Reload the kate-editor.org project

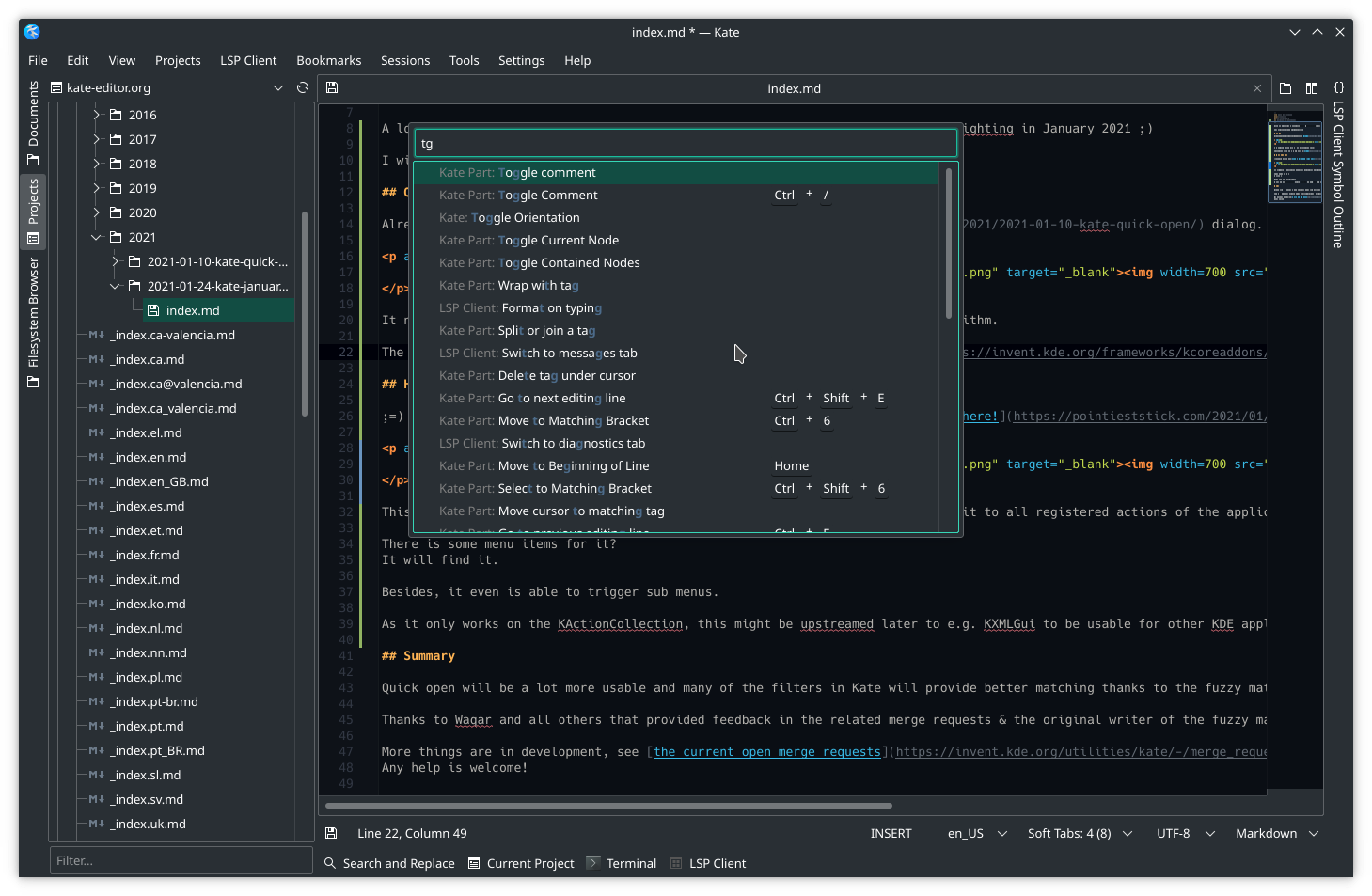tap(303, 87)
